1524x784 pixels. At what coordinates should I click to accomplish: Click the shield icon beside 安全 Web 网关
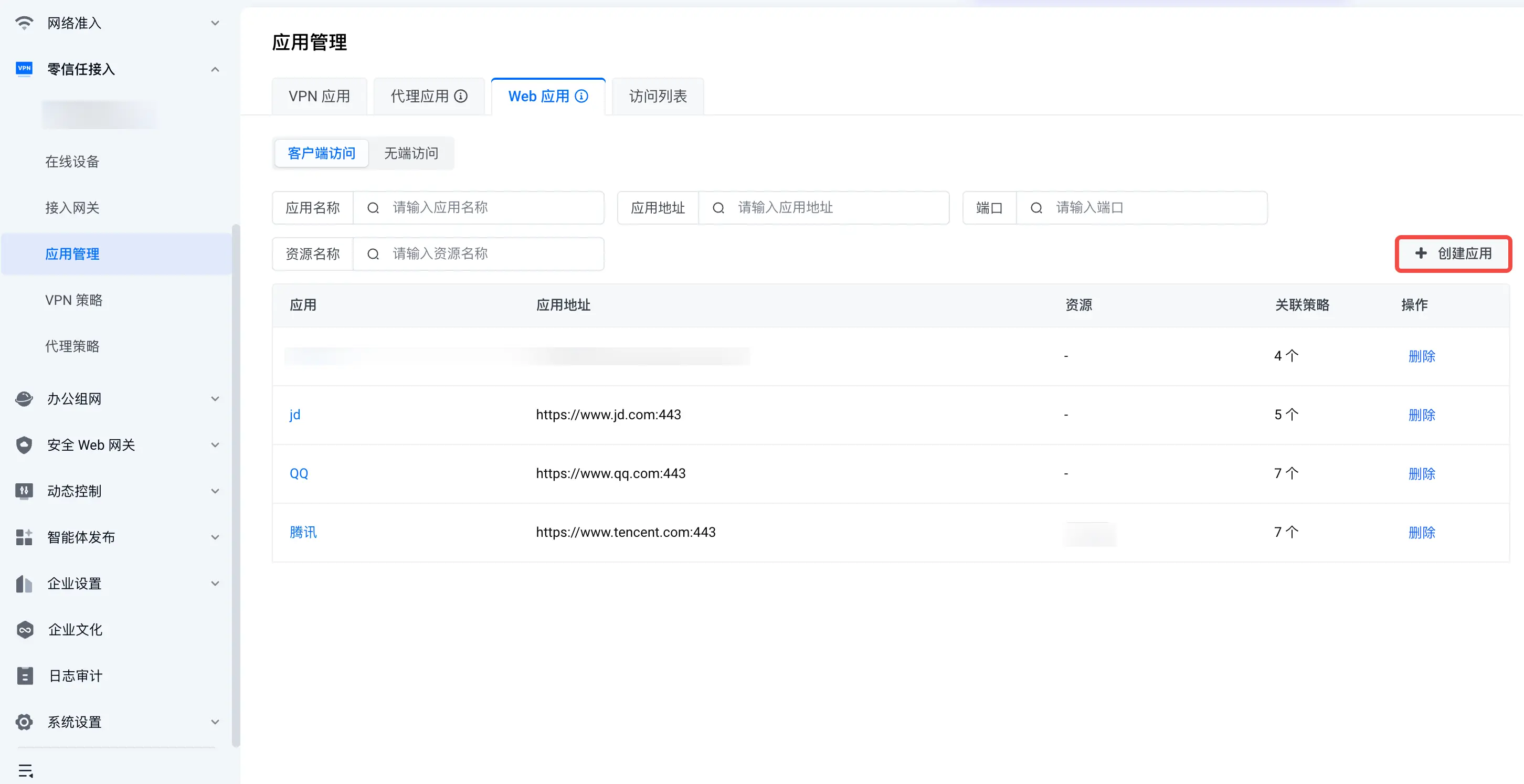click(24, 445)
